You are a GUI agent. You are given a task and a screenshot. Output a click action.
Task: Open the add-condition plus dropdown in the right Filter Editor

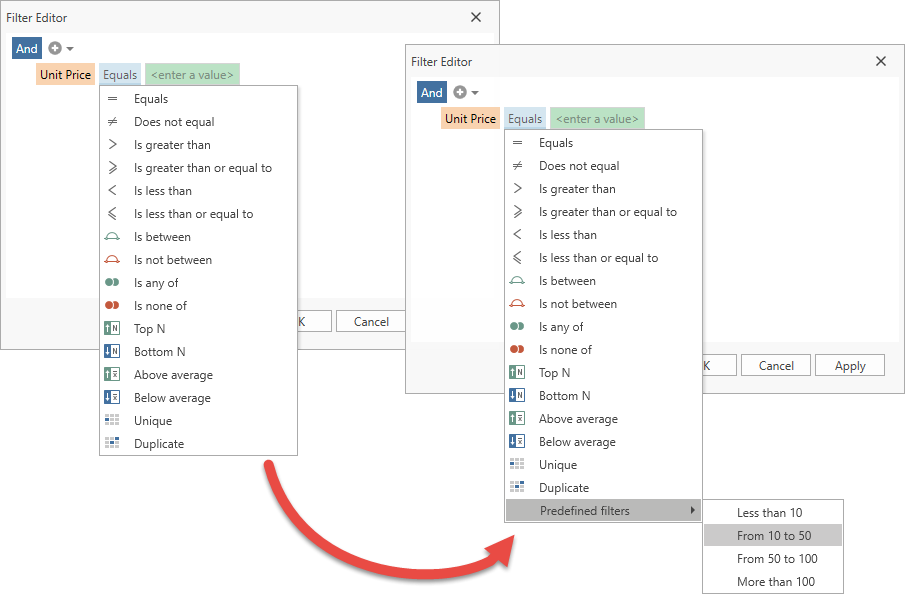point(465,93)
